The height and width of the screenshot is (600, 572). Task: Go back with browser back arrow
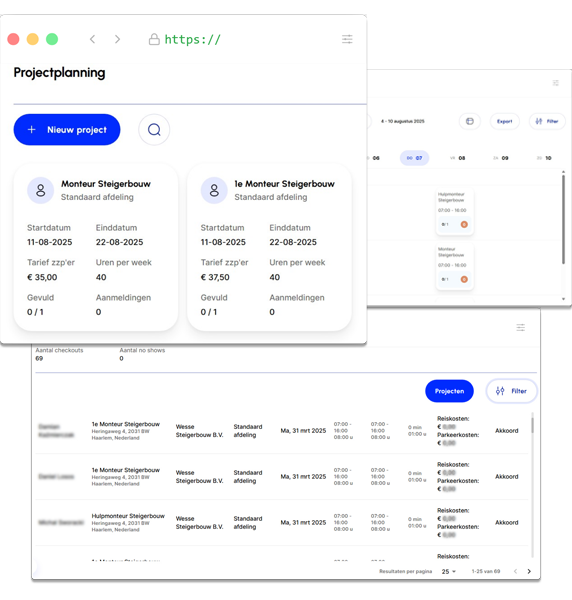tap(93, 39)
